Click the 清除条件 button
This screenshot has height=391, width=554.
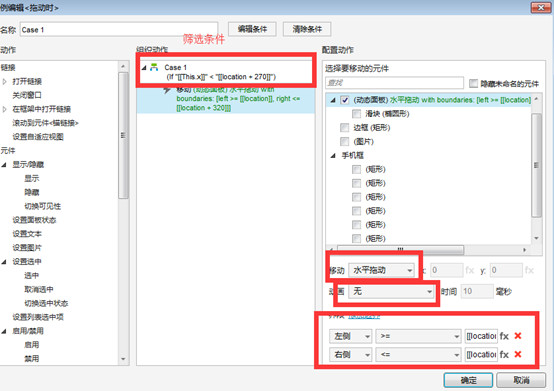307,29
